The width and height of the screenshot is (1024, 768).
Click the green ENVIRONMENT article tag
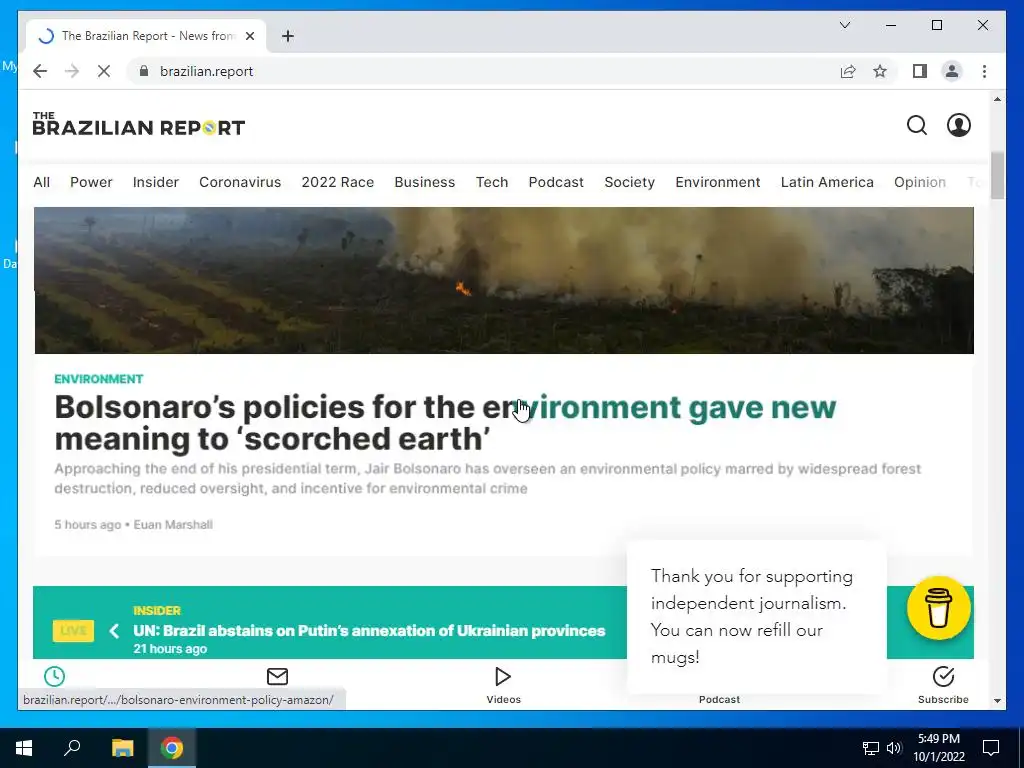(99, 379)
